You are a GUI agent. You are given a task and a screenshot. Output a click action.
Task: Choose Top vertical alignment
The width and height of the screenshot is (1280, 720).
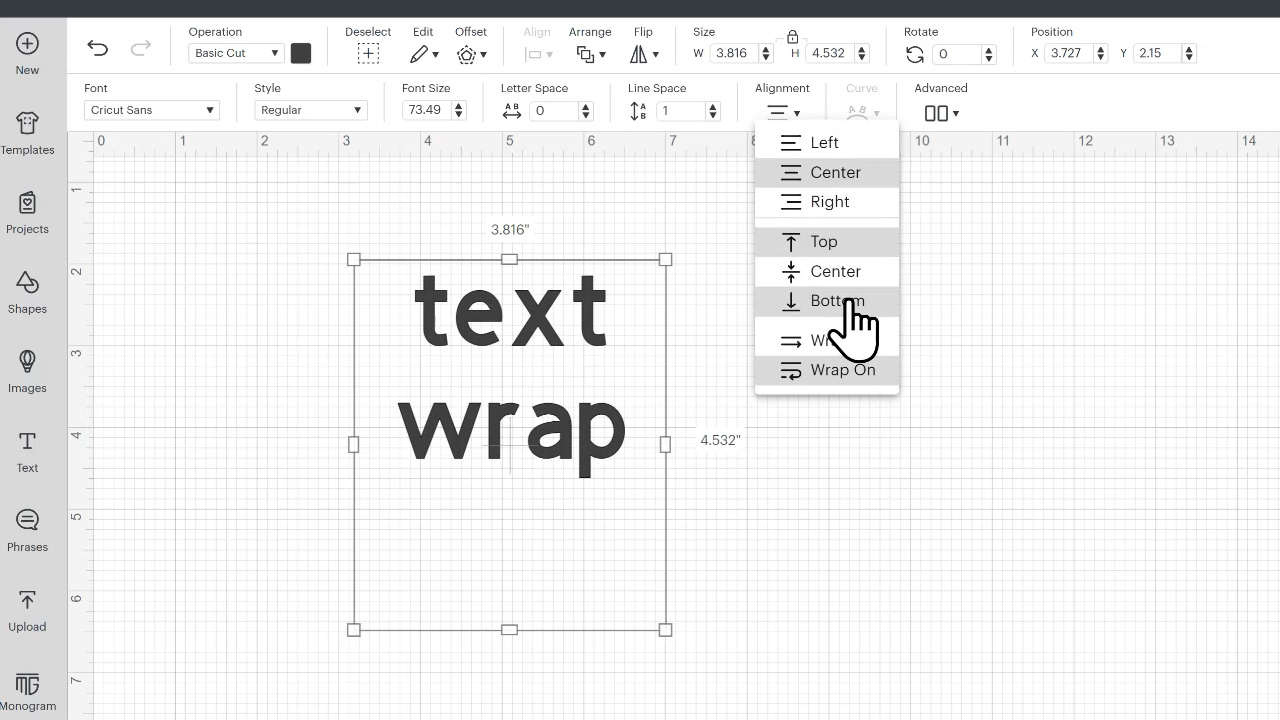(x=827, y=242)
